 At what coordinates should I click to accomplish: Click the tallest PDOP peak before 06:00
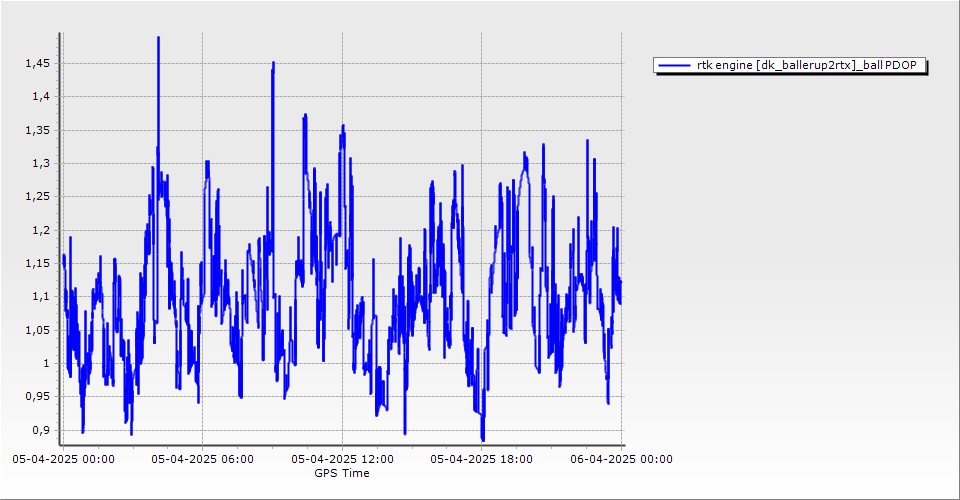[158, 38]
